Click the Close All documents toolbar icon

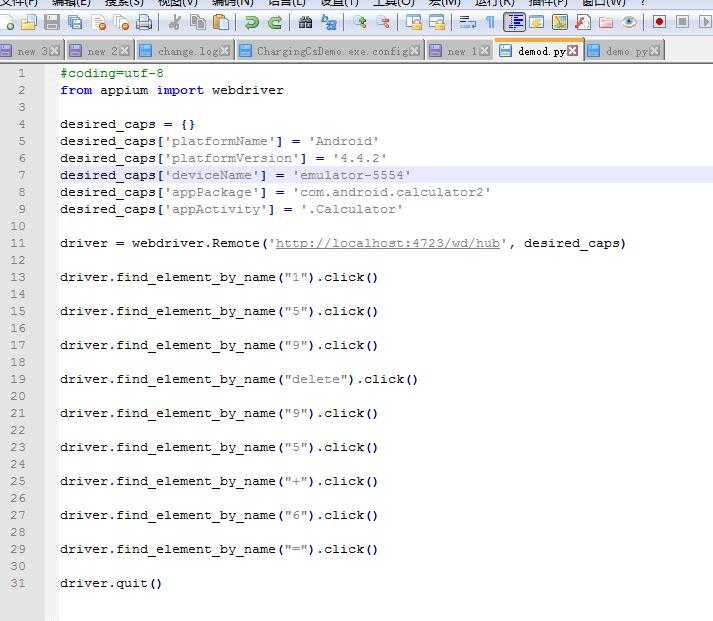[121, 22]
